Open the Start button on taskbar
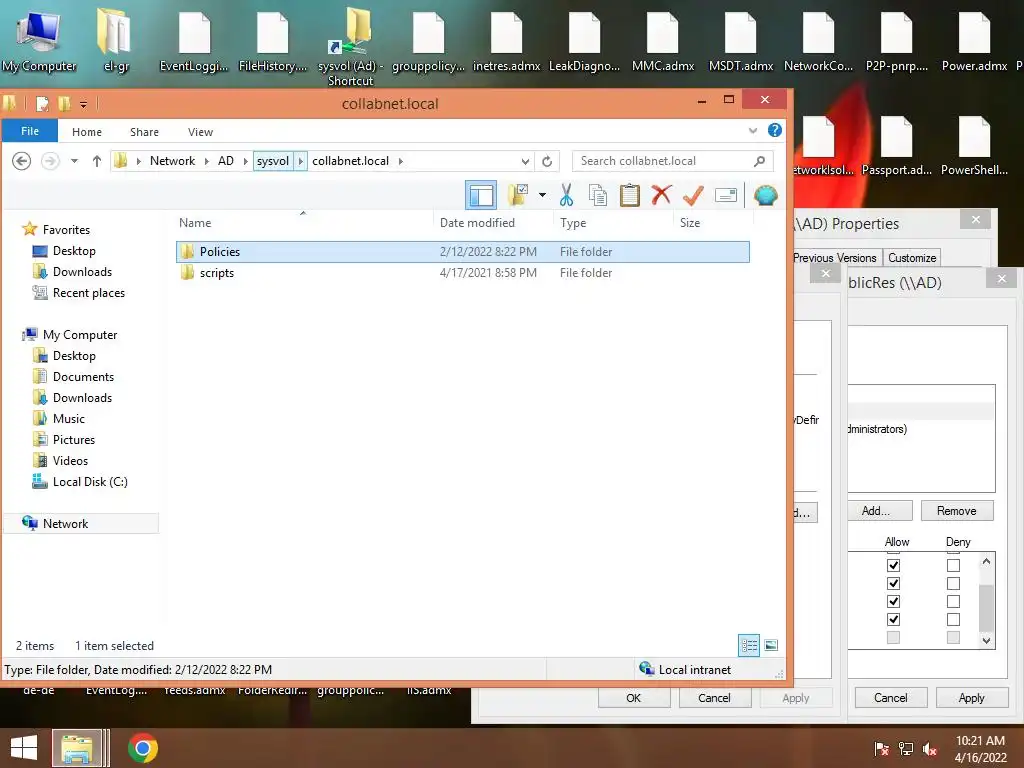 (24, 748)
